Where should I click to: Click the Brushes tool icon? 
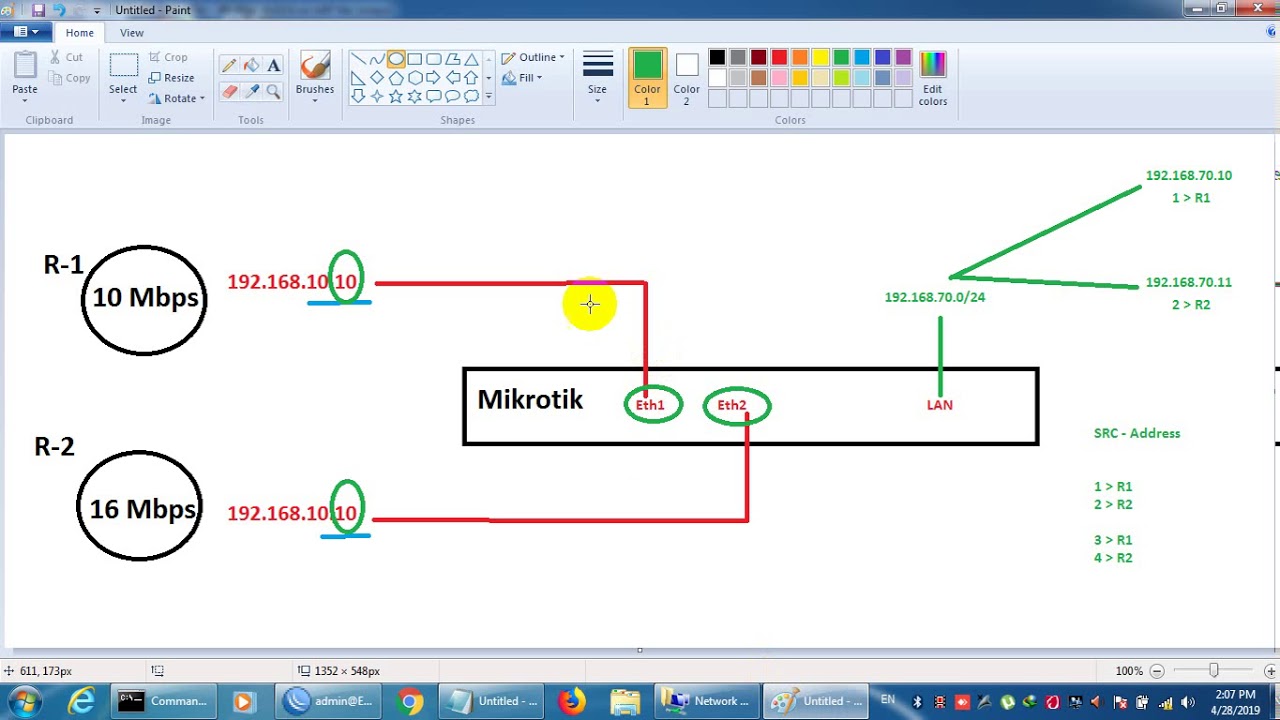pyautogui.click(x=314, y=66)
